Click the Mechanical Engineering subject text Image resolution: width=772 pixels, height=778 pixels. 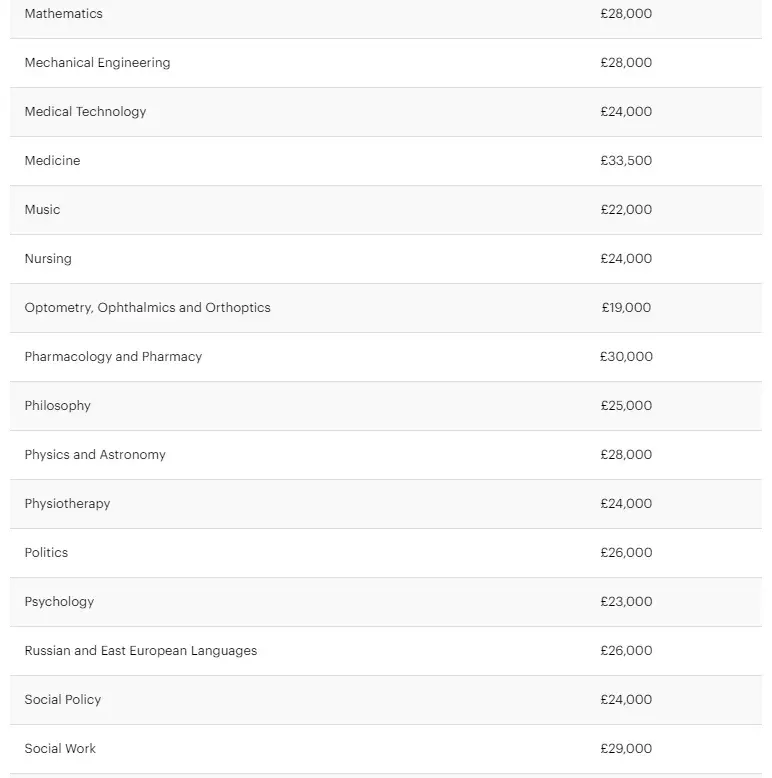pyautogui.click(x=97, y=63)
